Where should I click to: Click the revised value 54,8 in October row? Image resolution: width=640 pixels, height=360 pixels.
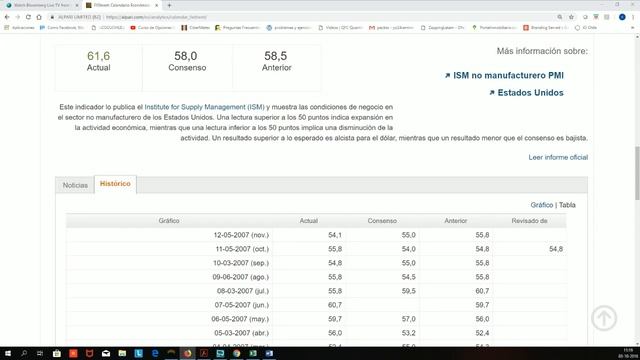pos(556,249)
